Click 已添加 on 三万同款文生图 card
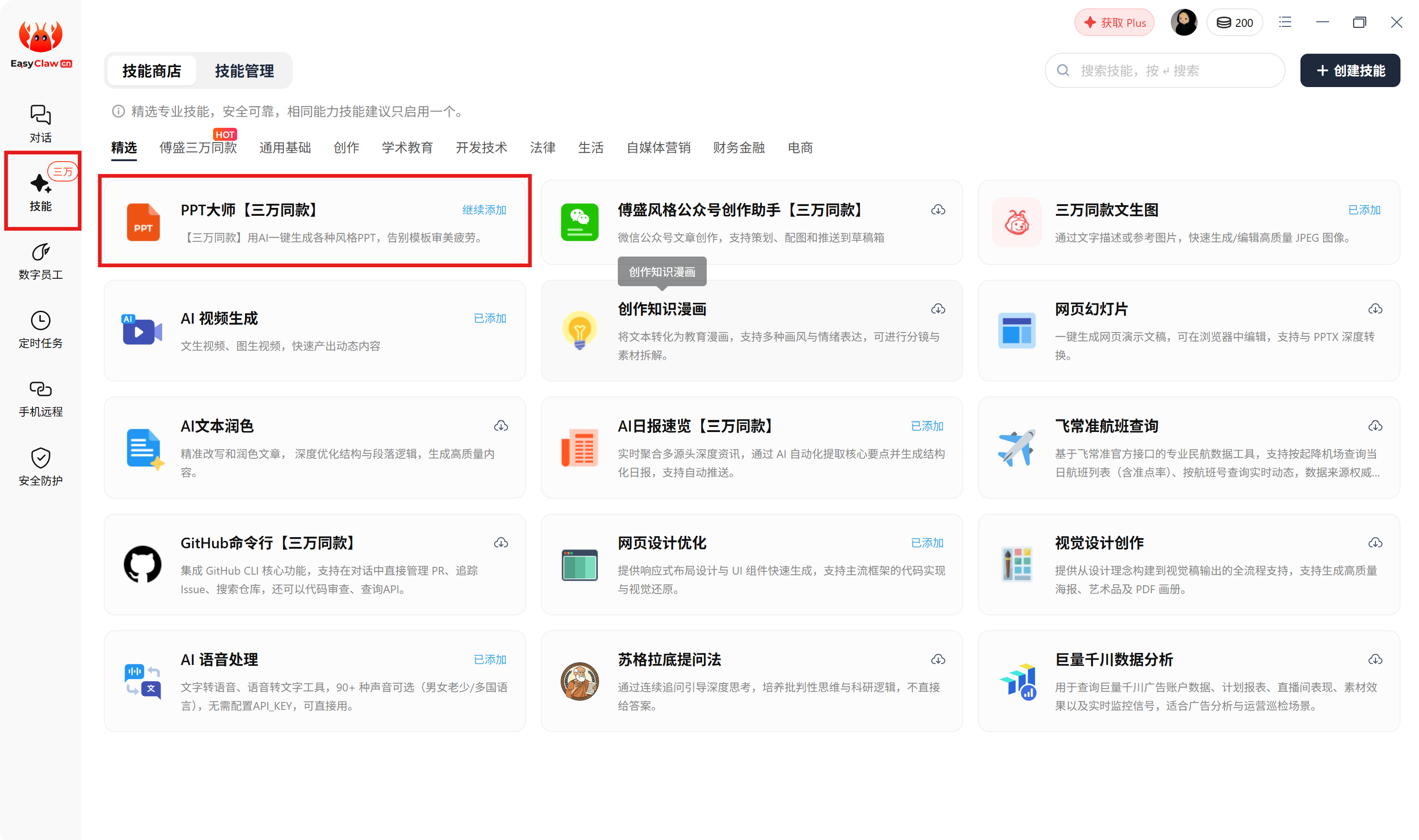 (x=1363, y=210)
